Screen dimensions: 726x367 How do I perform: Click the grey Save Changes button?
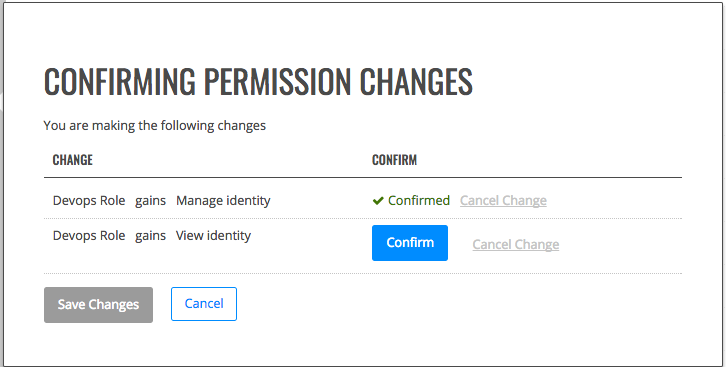pyautogui.click(x=98, y=305)
